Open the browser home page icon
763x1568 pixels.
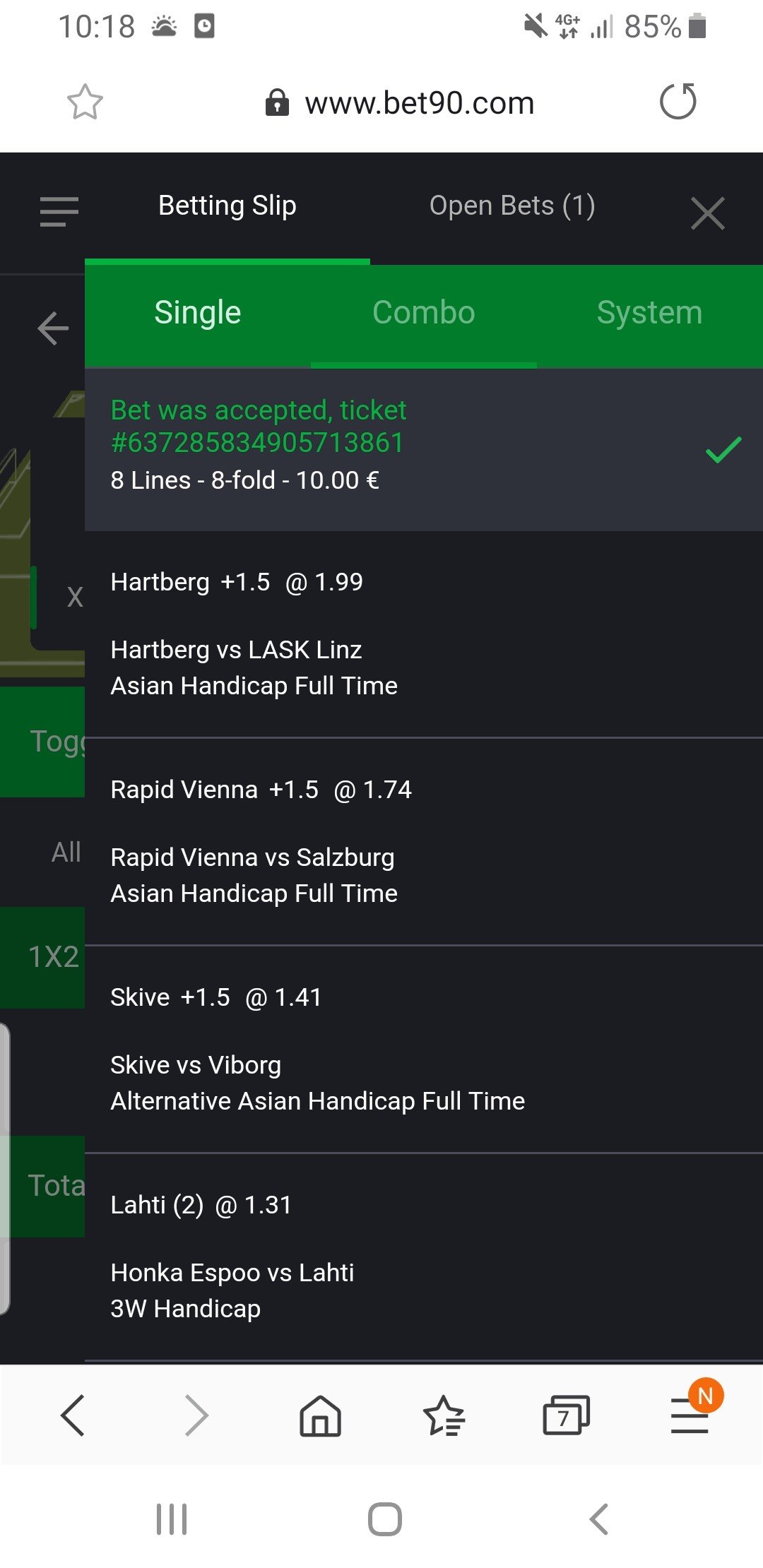(320, 1415)
